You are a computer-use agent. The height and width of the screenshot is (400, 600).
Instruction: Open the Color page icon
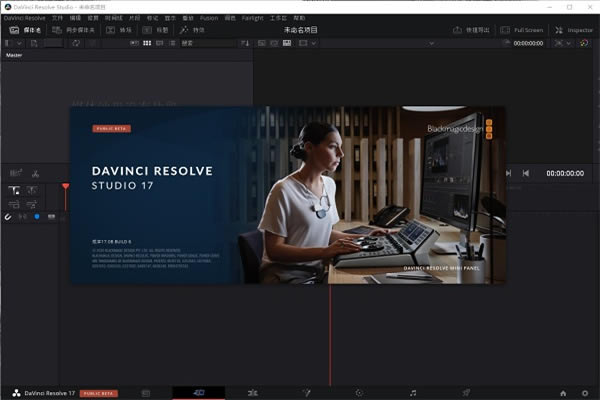(360, 393)
